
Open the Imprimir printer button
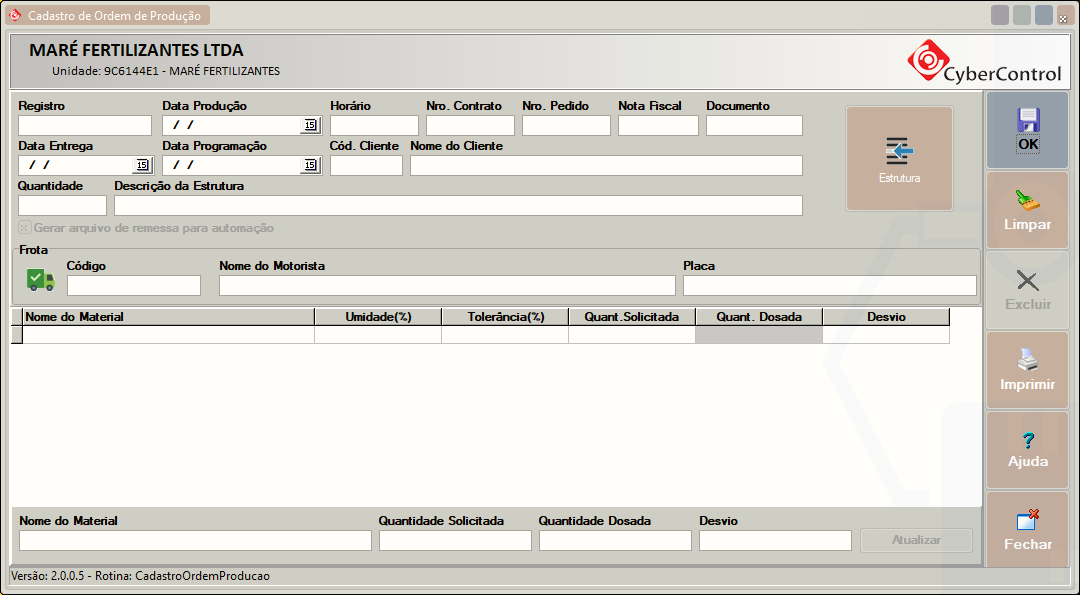[x=1027, y=370]
